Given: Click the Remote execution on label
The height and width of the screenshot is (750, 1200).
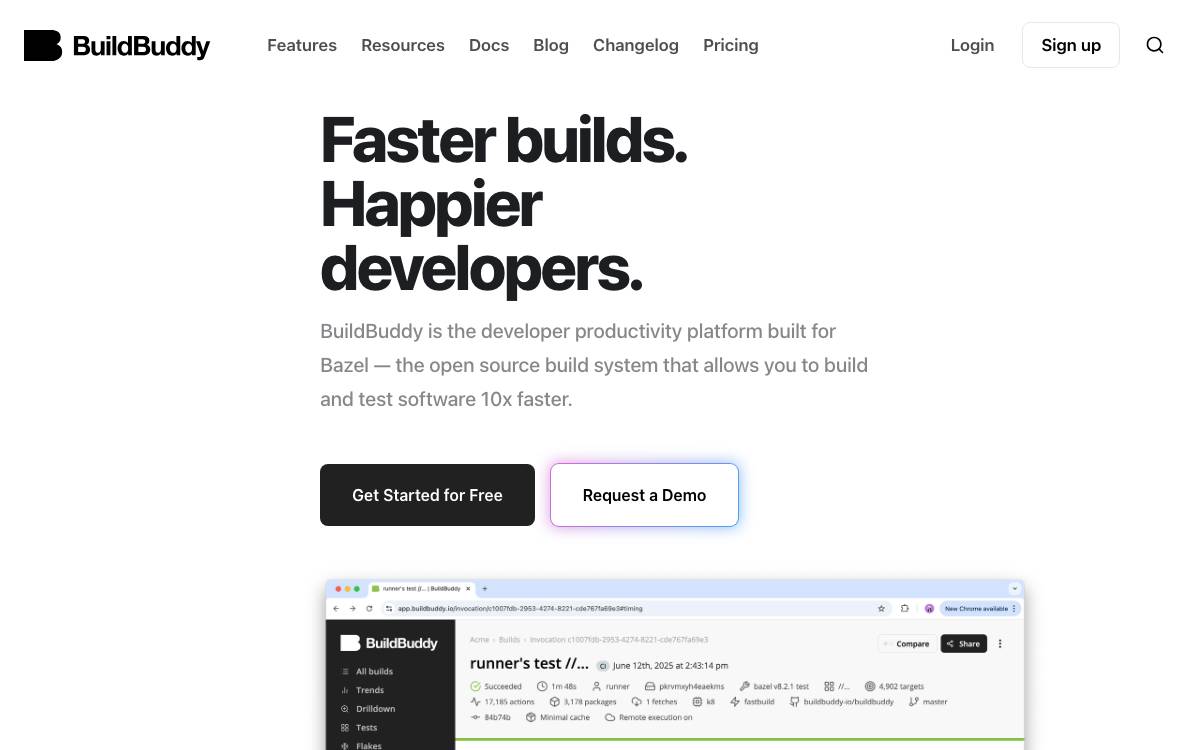Looking at the screenshot, I should point(648,717).
